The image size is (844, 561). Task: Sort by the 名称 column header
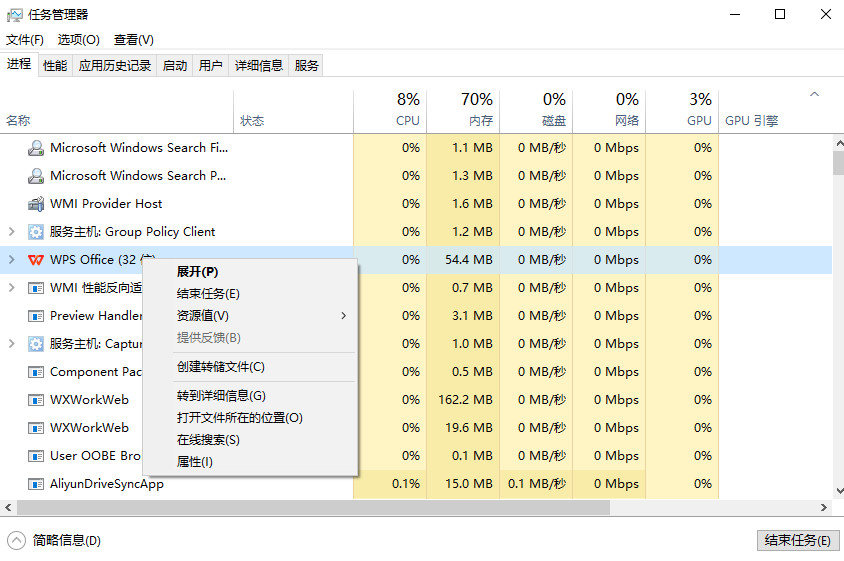(x=117, y=111)
